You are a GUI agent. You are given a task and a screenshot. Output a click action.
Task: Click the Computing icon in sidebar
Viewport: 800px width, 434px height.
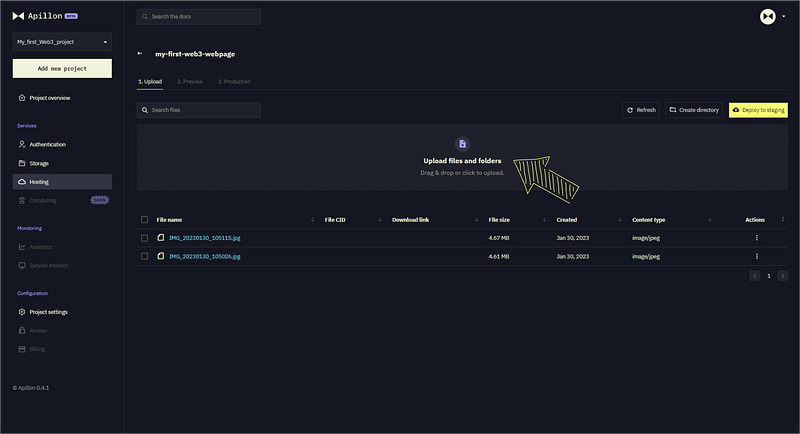[x=22, y=200]
